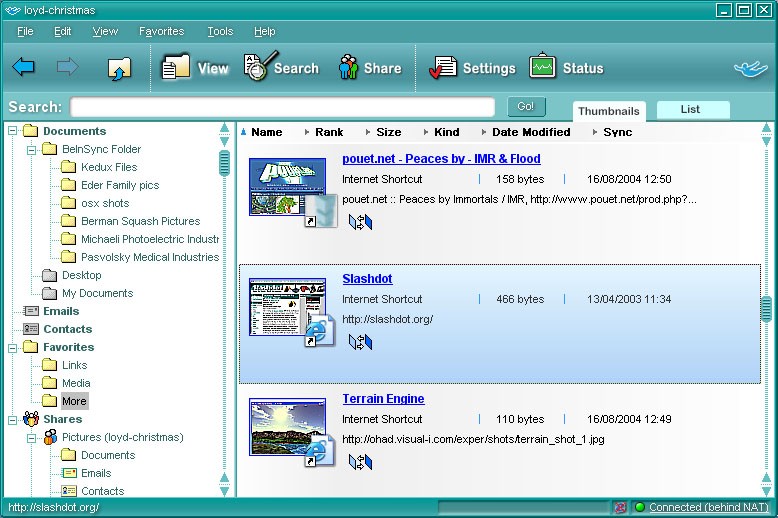Click the Shares people icon

point(31,419)
